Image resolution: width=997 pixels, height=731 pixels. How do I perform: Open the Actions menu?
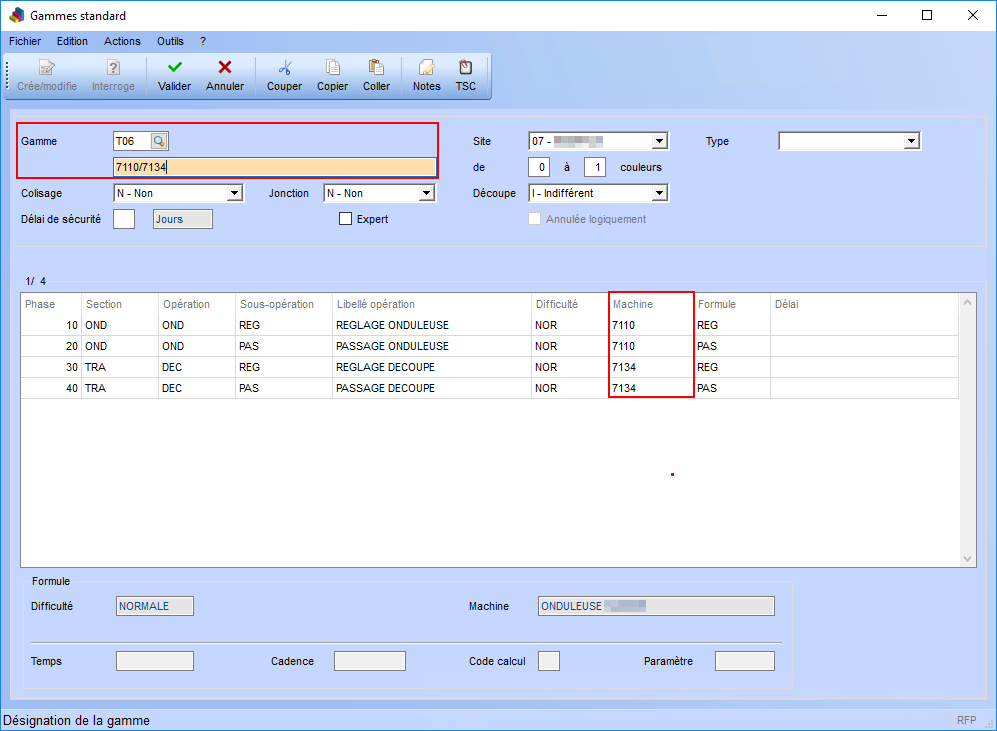tap(122, 41)
